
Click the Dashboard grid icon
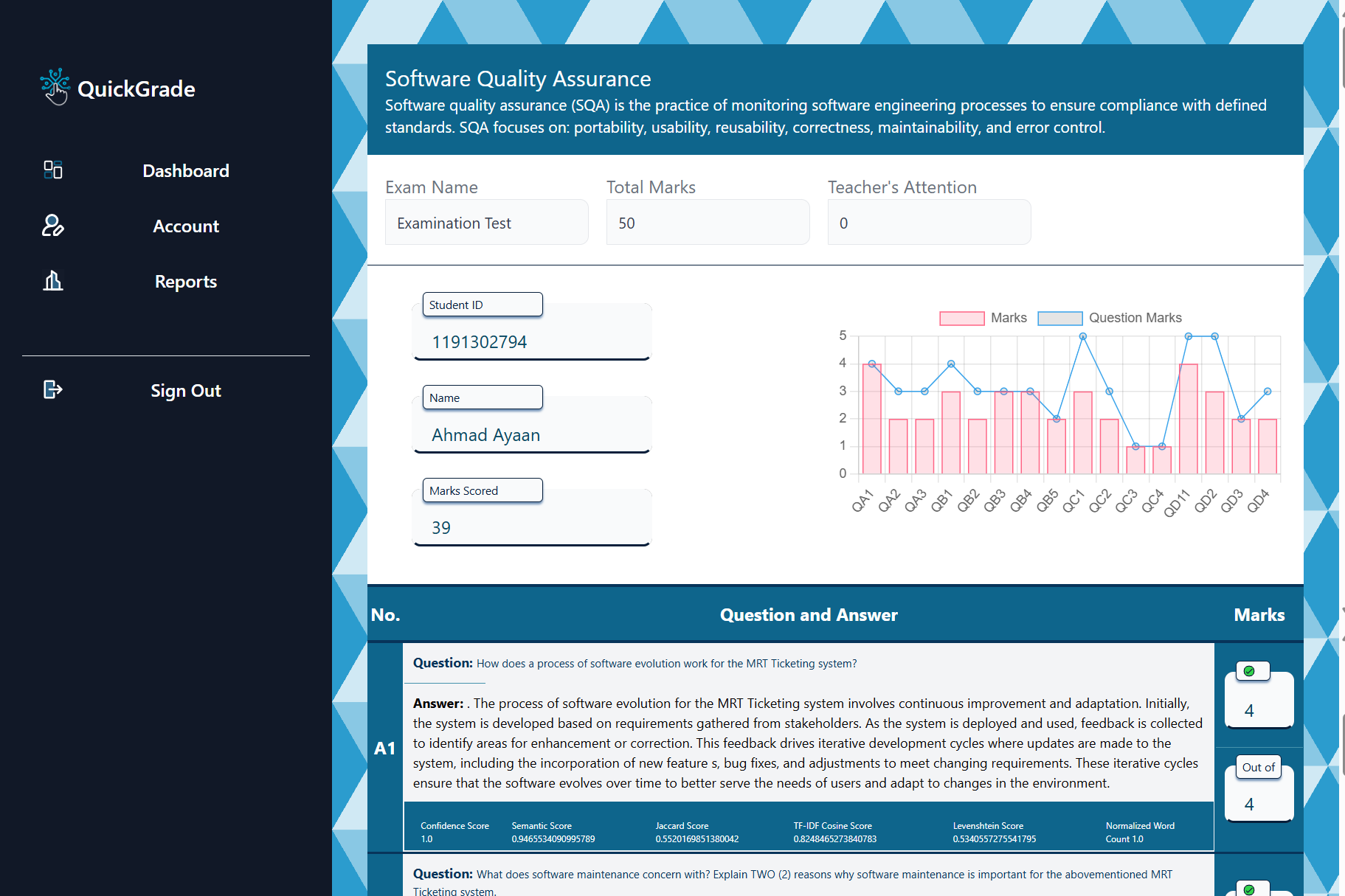coord(53,170)
